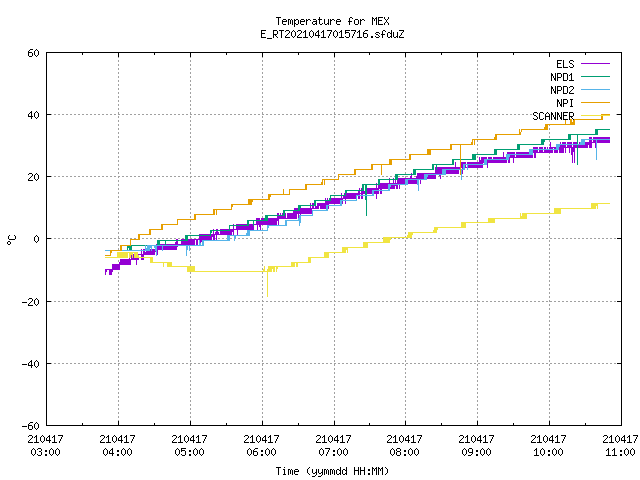Click the purple ELS legend line sample
Screen dimensions: 640x480
595,64
